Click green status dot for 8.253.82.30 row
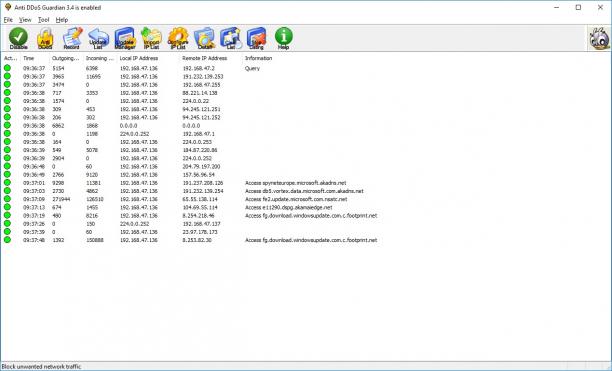This screenshot has height=371, width=612. [x=7, y=240]
